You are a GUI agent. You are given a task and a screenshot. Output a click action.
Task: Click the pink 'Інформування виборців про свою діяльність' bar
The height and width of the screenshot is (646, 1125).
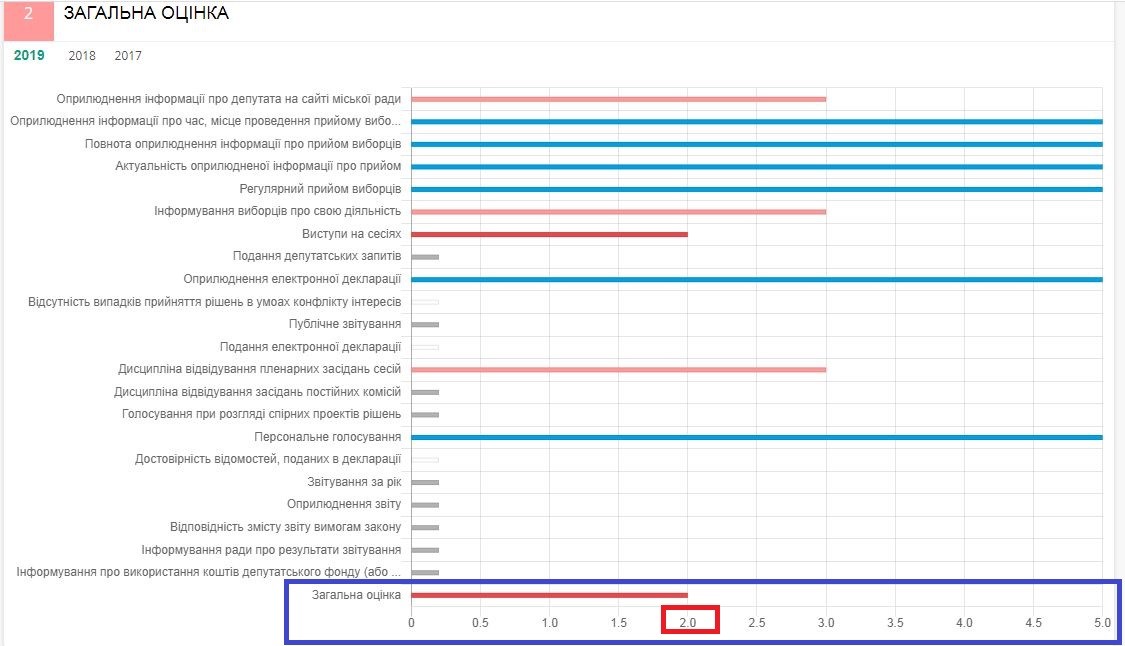point(618,211)
